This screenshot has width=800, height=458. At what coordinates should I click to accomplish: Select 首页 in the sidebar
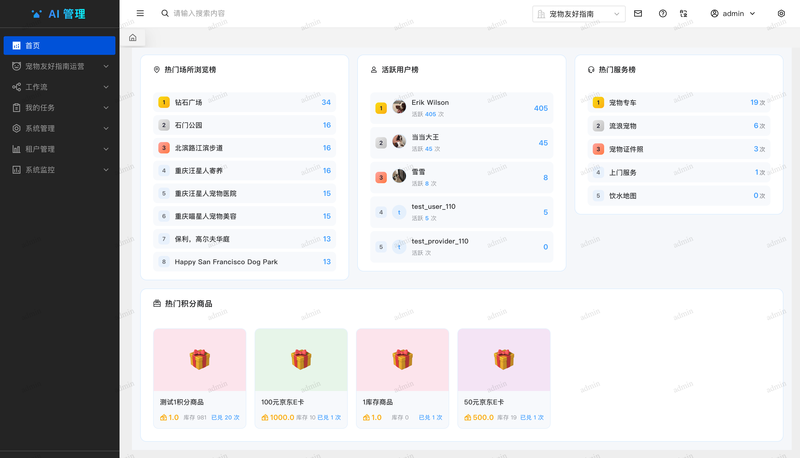(x=60, y=45)
